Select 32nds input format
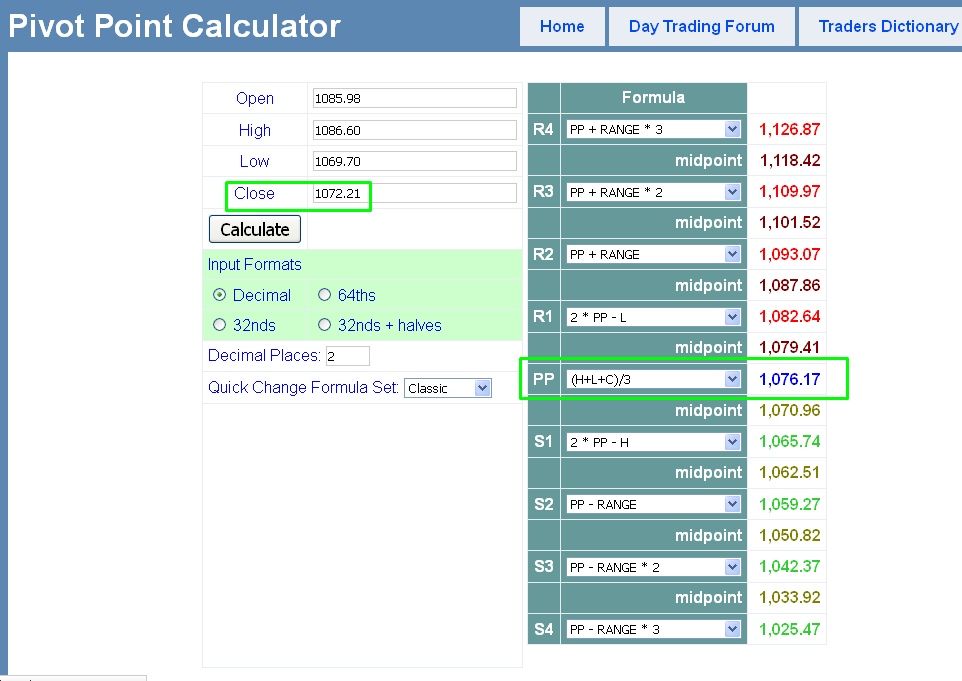Screen dimensions: 962x681 [x=220, y=325]
